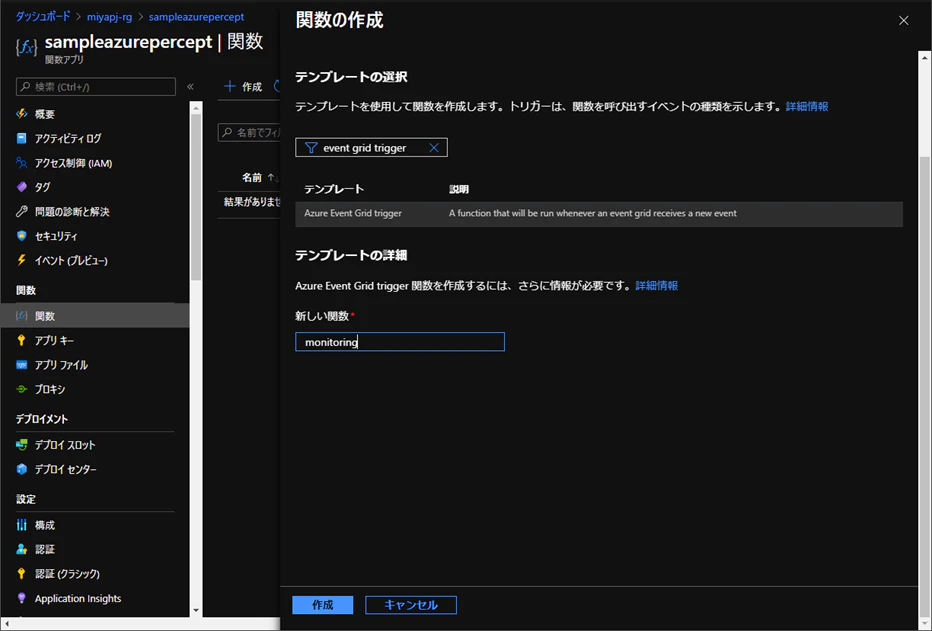This screenshot has height=631, width=932.
Task: Click the キャンセル button
Action: (411, 605)
